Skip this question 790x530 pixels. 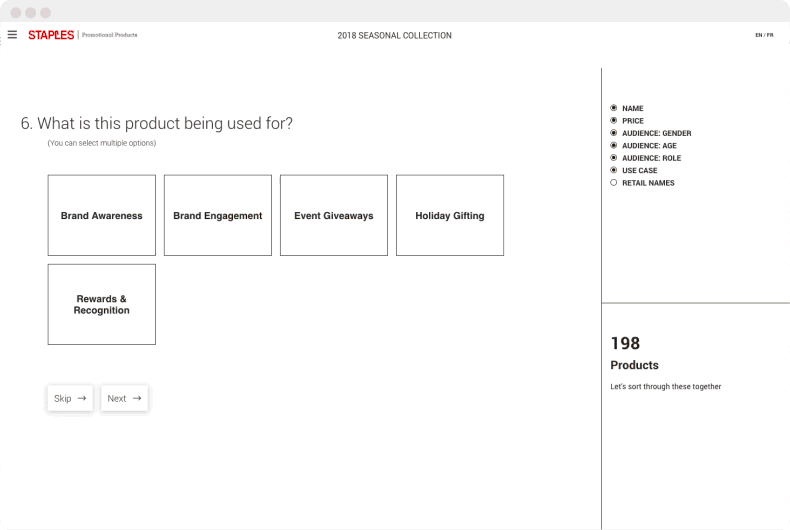(x=70, y=398)
